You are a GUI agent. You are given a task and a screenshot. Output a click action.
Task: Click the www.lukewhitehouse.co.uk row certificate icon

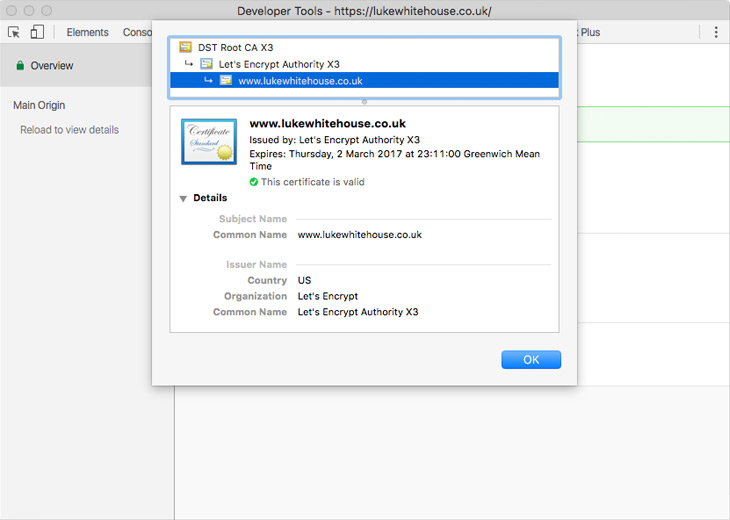click(x=226, y=80)
